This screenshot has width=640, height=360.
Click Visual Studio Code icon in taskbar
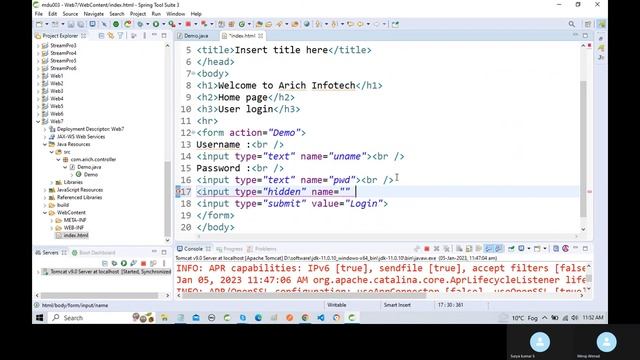[x=321, y=318]
